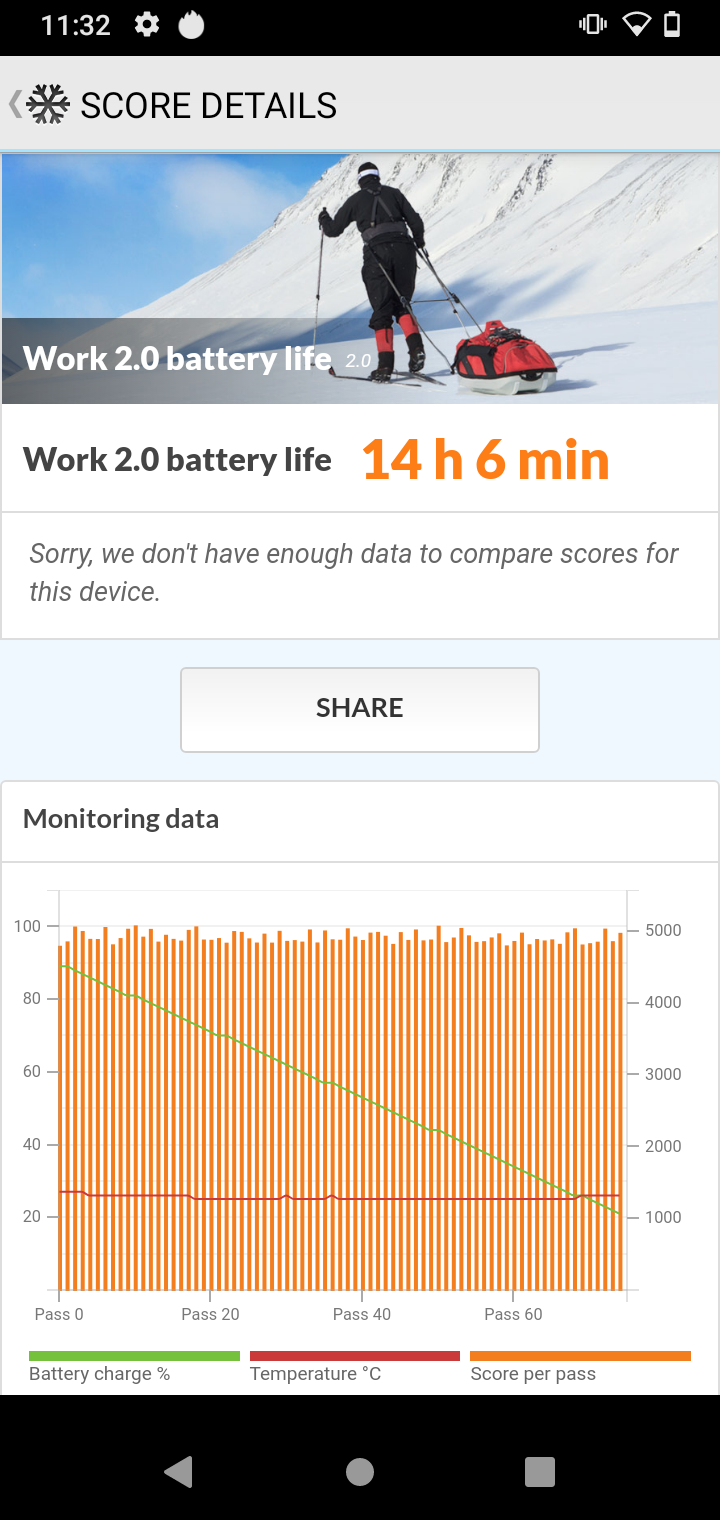Tap the battery status icon
This screenshot has height=1520, width=720.
[672, 25]
